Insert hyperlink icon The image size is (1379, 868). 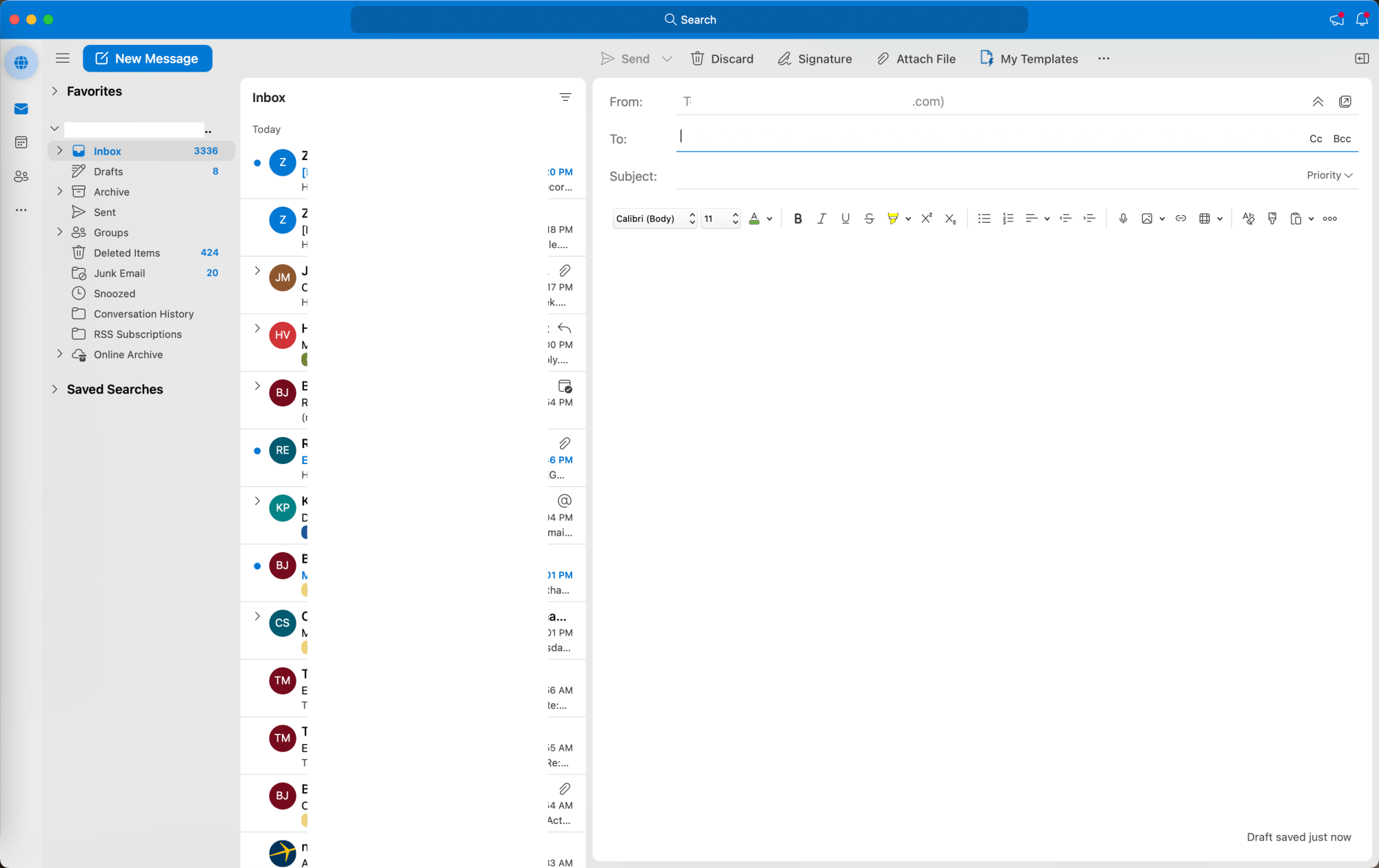click(1180, 219)
